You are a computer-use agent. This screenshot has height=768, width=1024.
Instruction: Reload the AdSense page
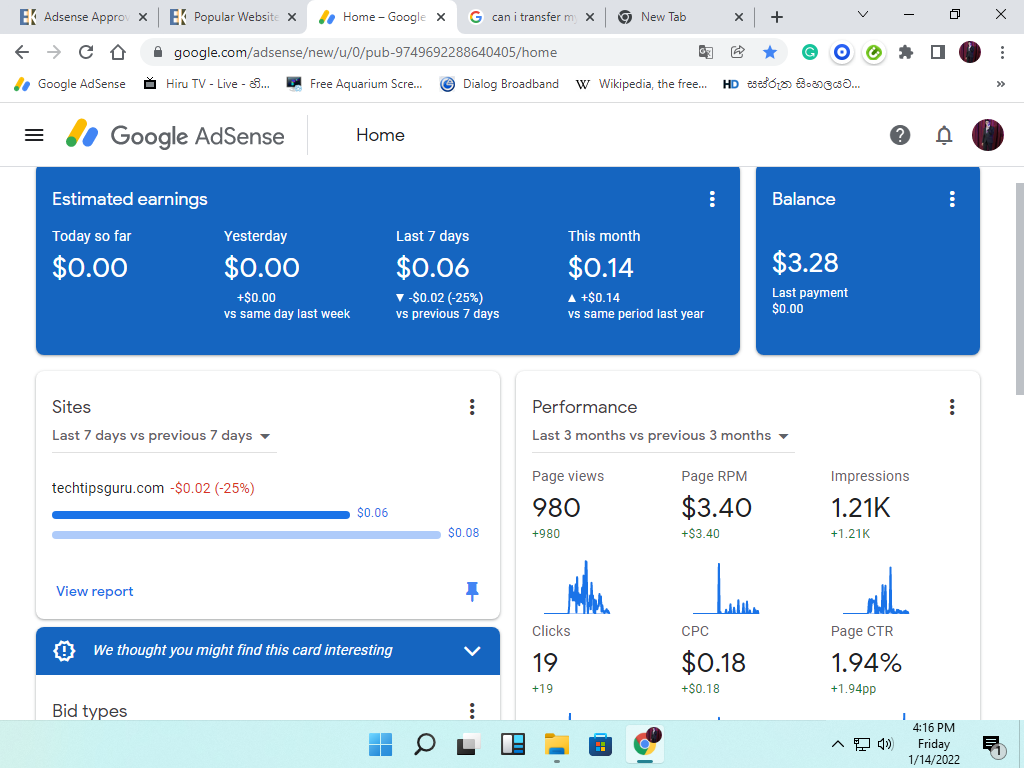point(86,52)
